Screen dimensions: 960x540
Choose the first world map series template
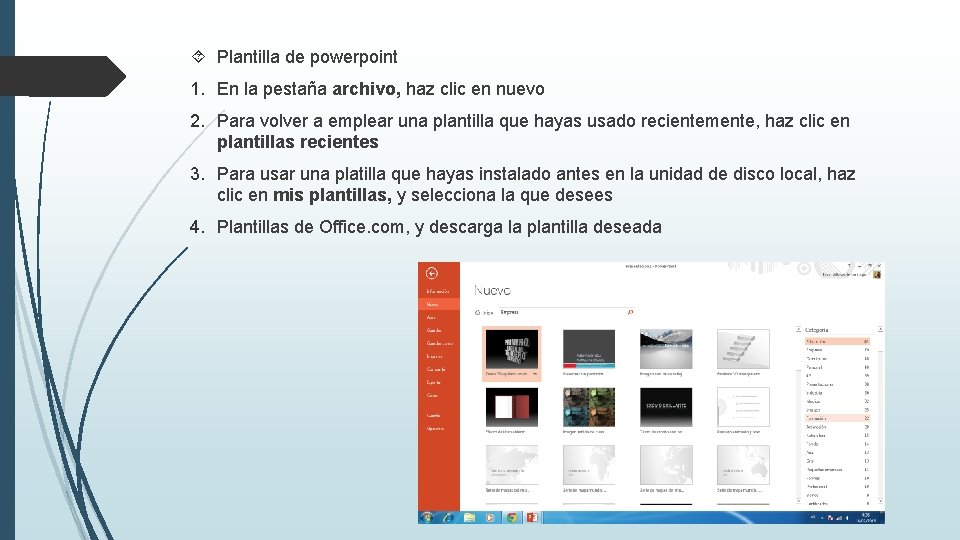pos(512,465)
